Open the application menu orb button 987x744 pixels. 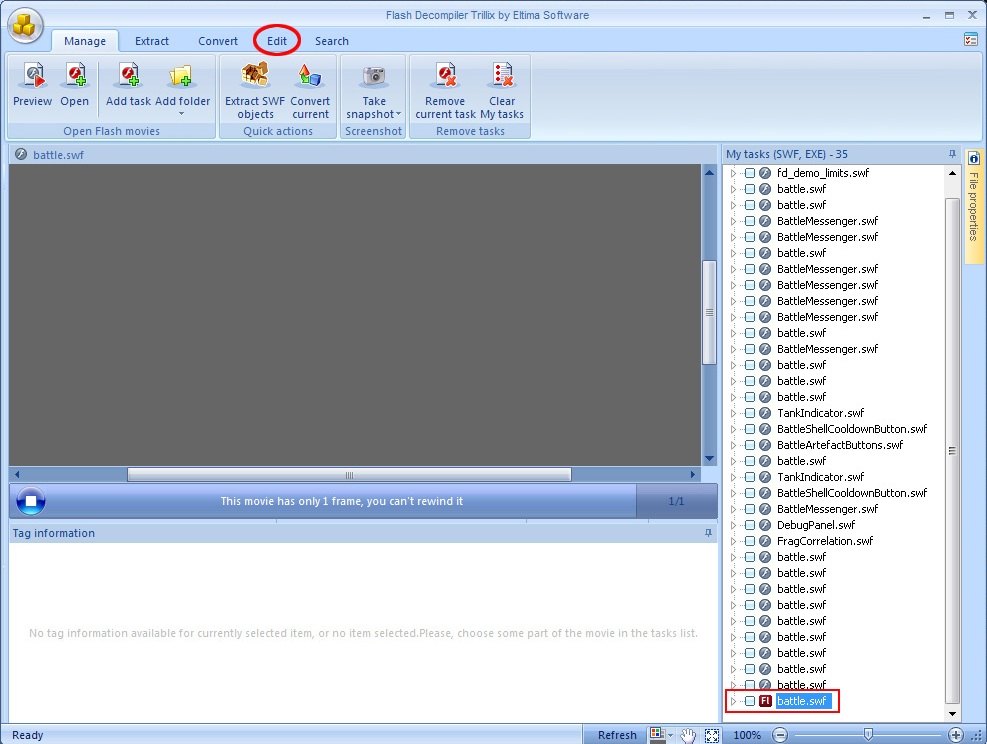tap(25, 26)
